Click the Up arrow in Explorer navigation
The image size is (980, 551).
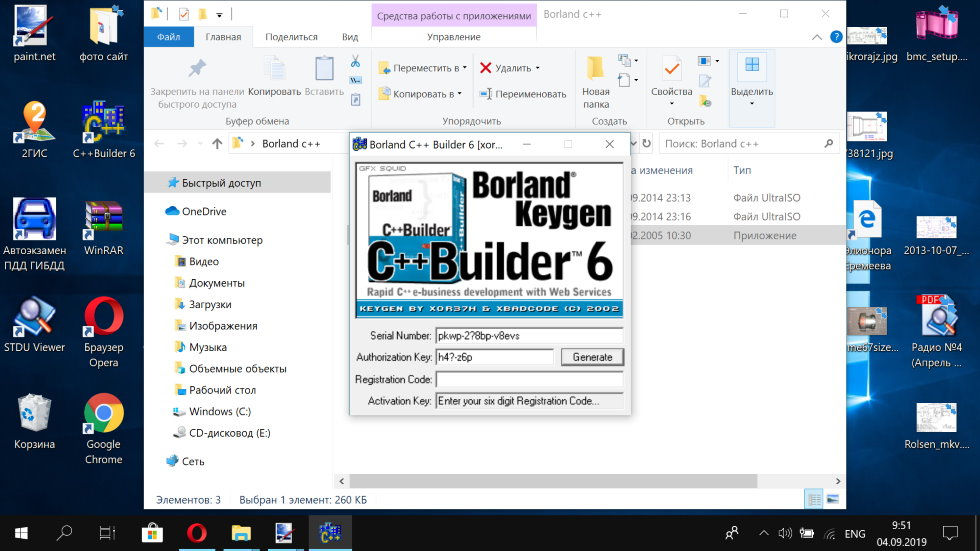(217, 144)
